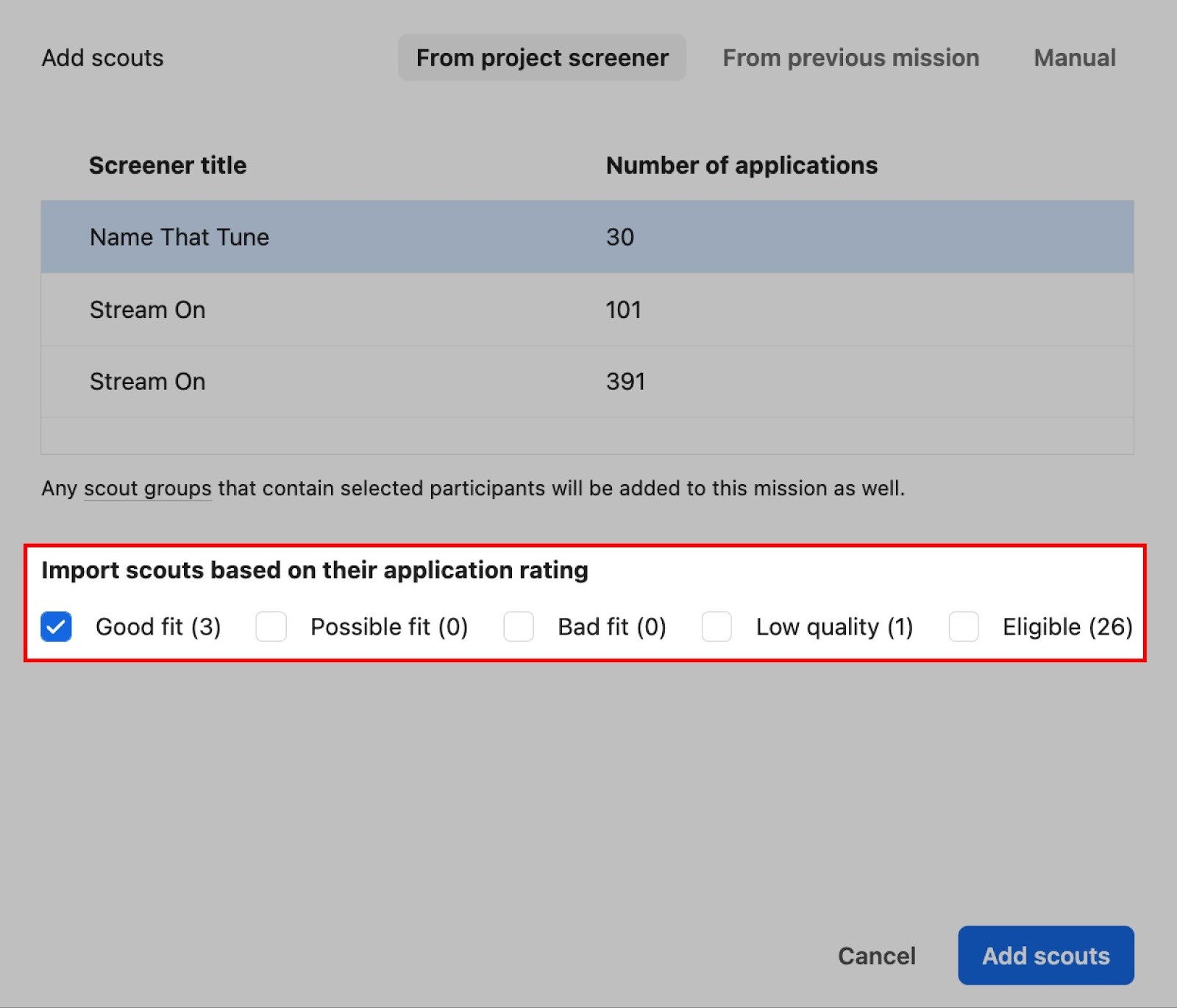Check the Low quality checkbox

coord(716,627)
